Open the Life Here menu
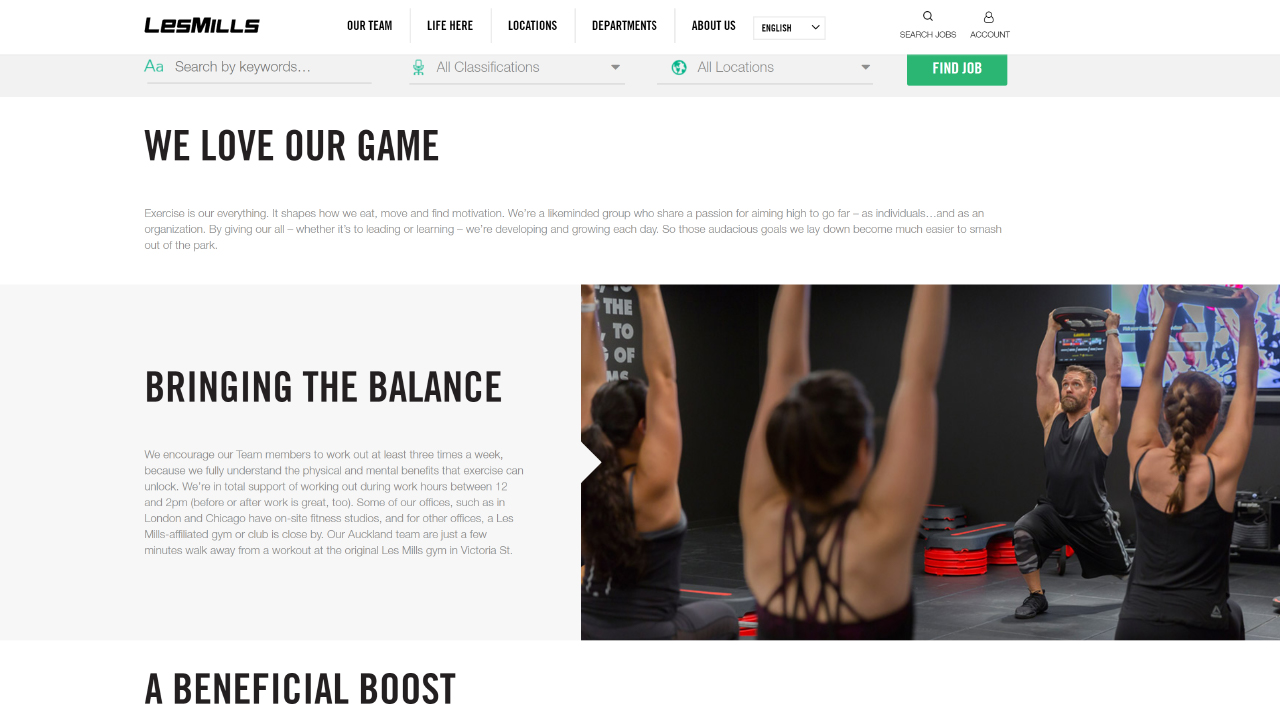 tap(450, 26)
